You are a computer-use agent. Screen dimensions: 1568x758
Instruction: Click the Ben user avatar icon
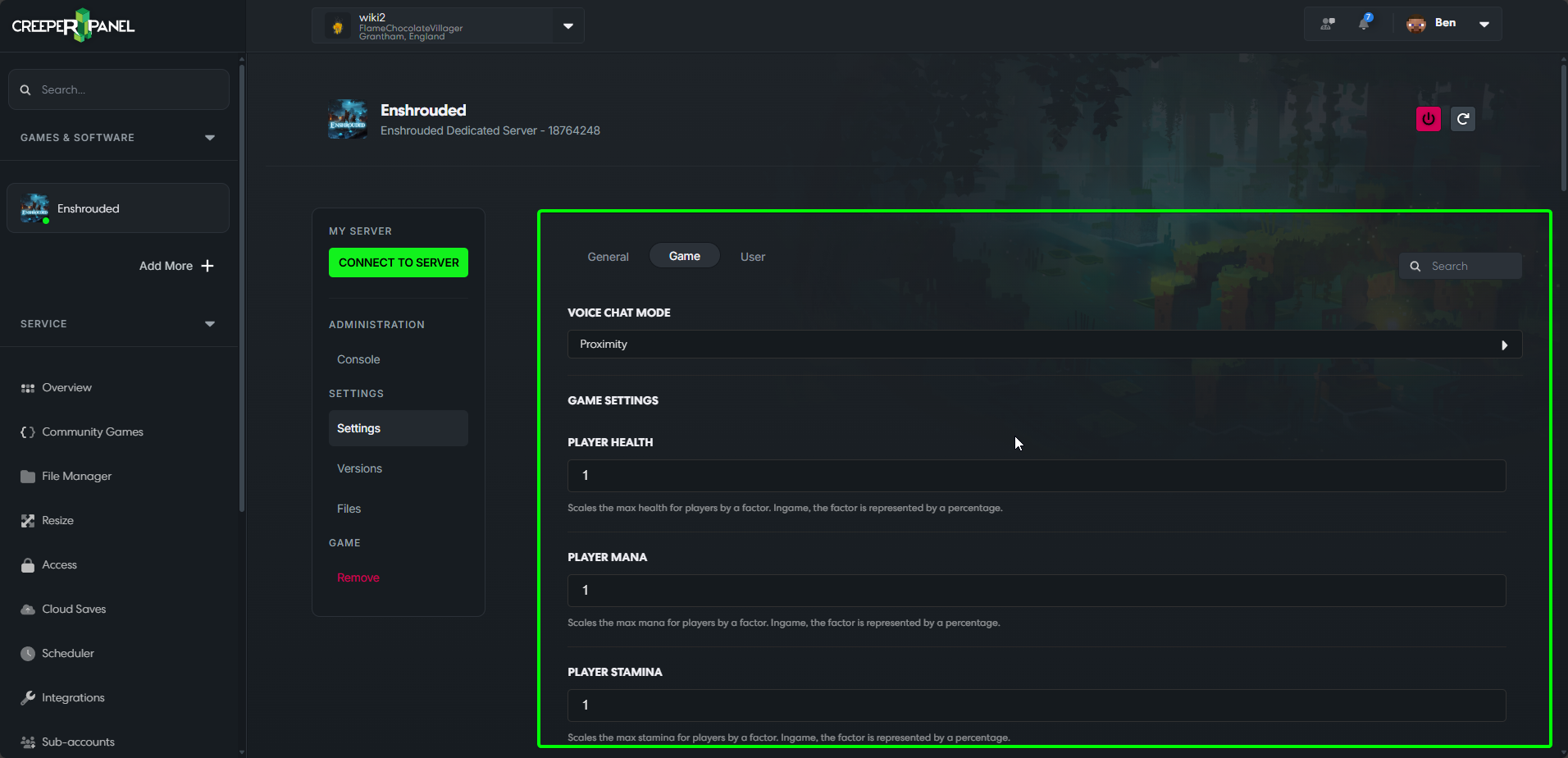coord(1416,24)
